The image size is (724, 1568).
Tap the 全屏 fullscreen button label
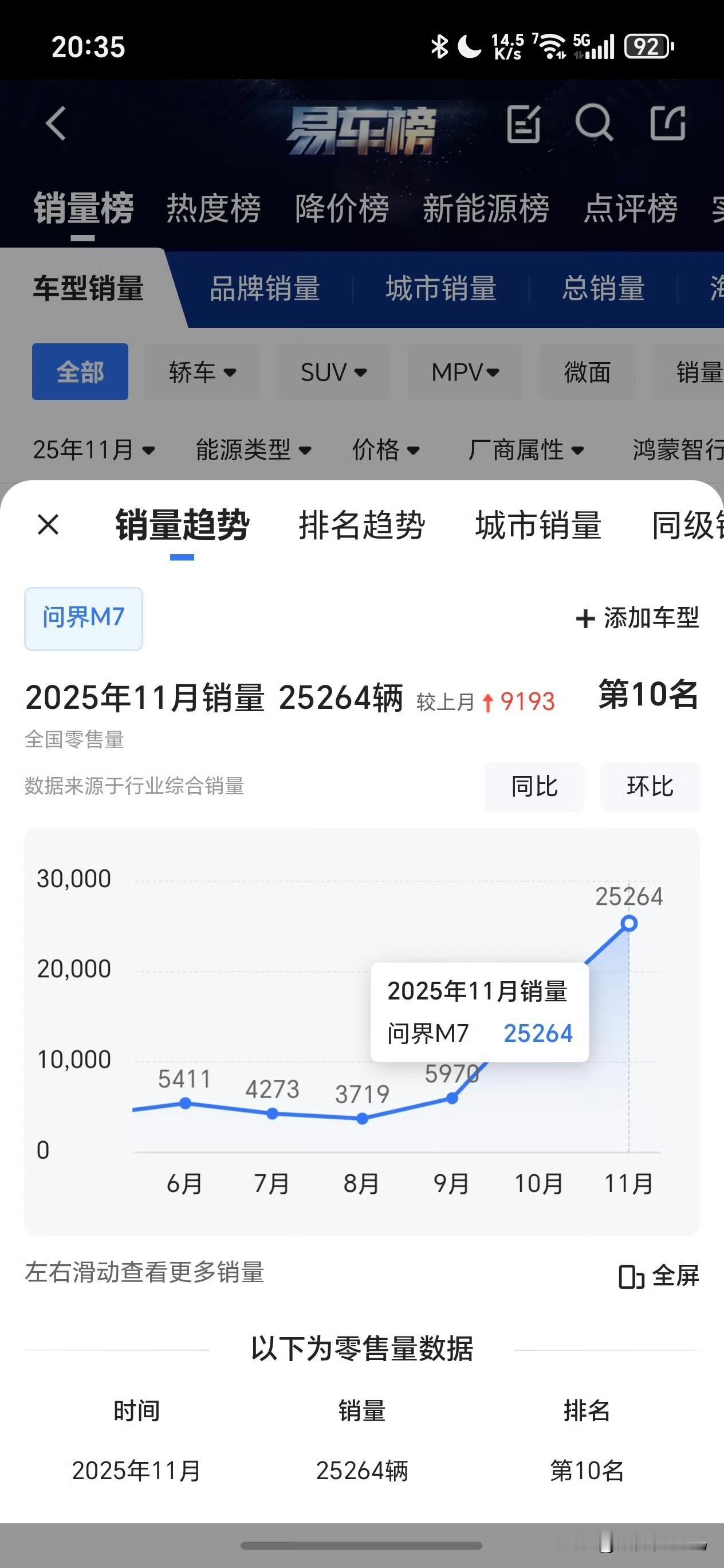pos(675,1276)
